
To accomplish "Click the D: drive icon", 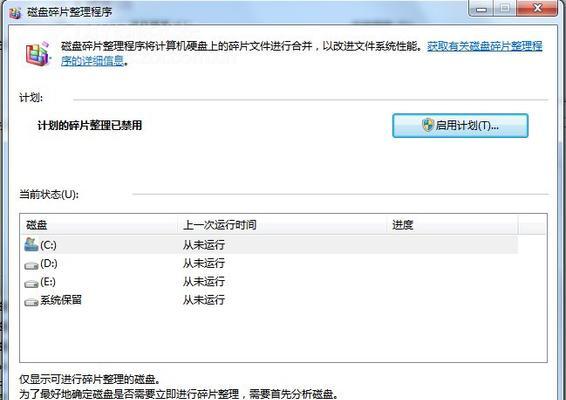I will pos(31,265).
